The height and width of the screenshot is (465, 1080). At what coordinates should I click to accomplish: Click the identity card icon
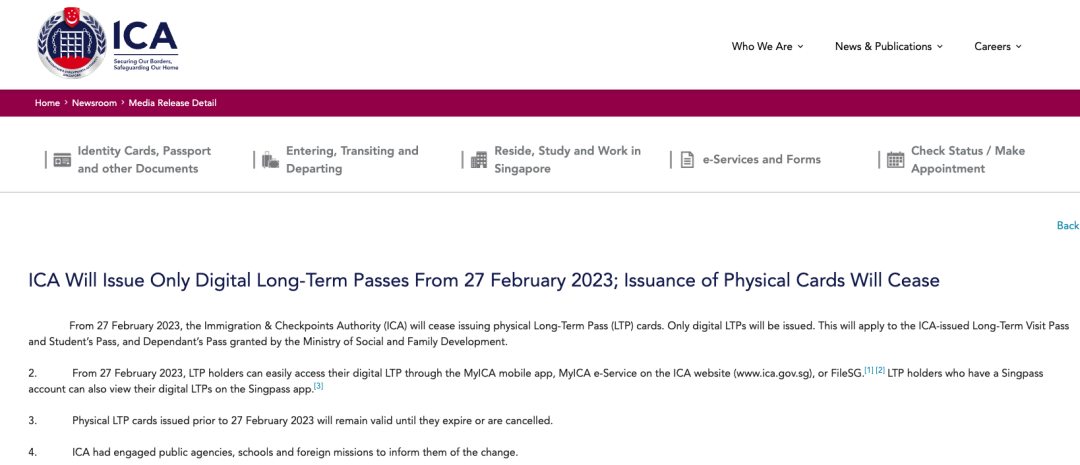[x=62, y=160]
